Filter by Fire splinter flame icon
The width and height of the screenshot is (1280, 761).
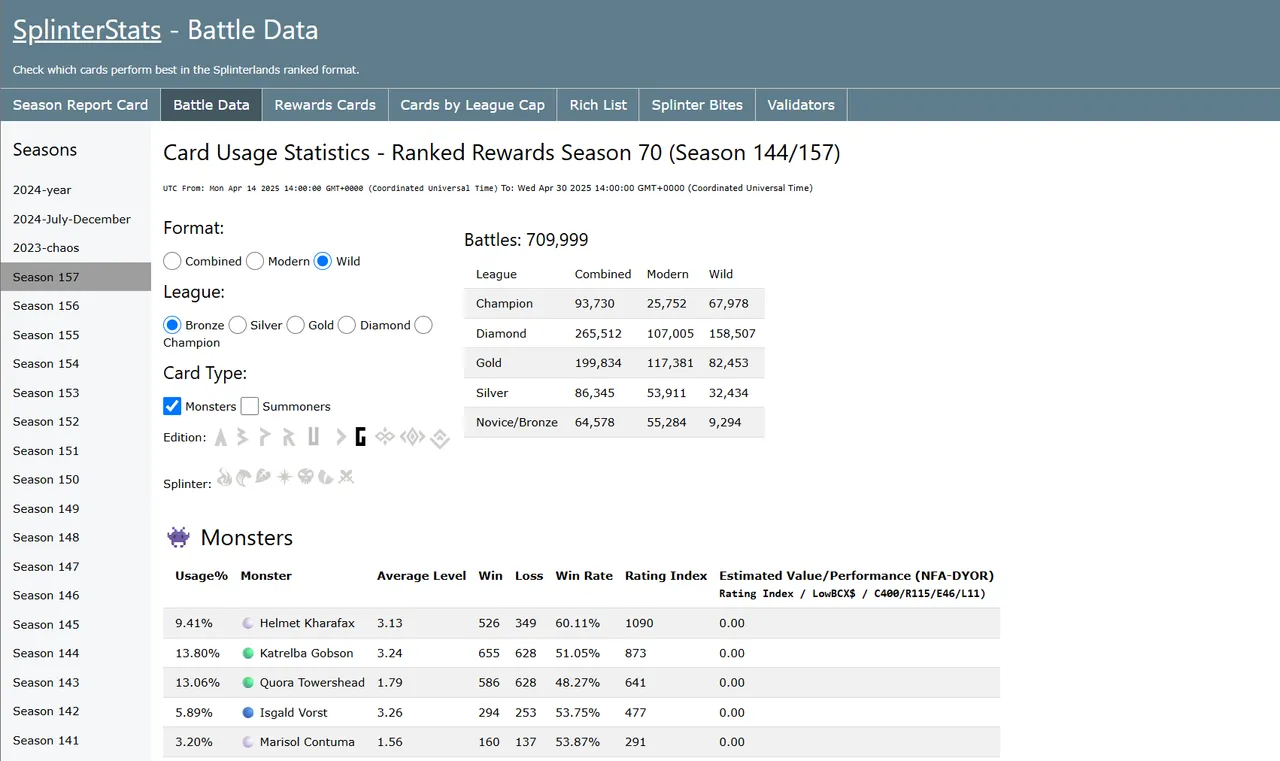tap(224, 477)
